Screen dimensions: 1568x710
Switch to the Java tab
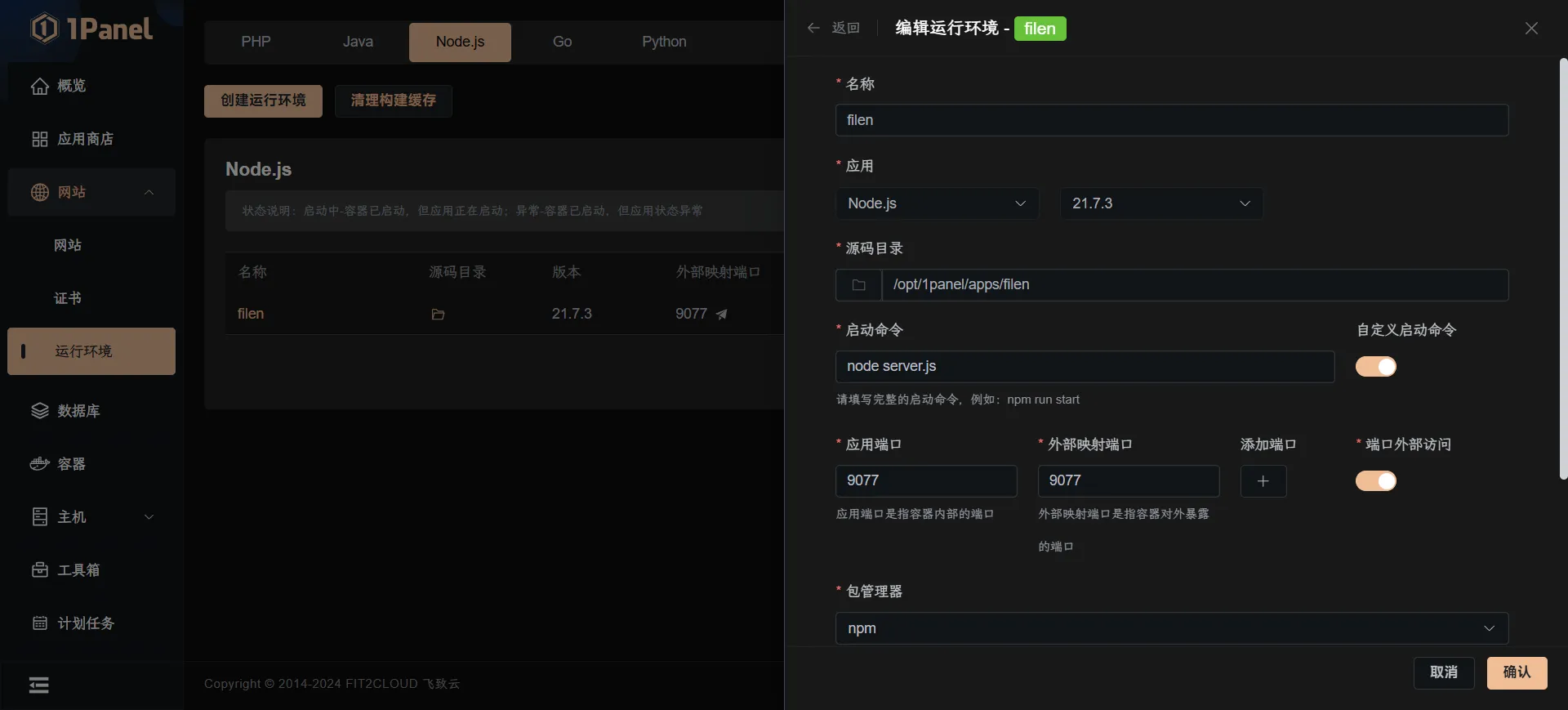358,42
